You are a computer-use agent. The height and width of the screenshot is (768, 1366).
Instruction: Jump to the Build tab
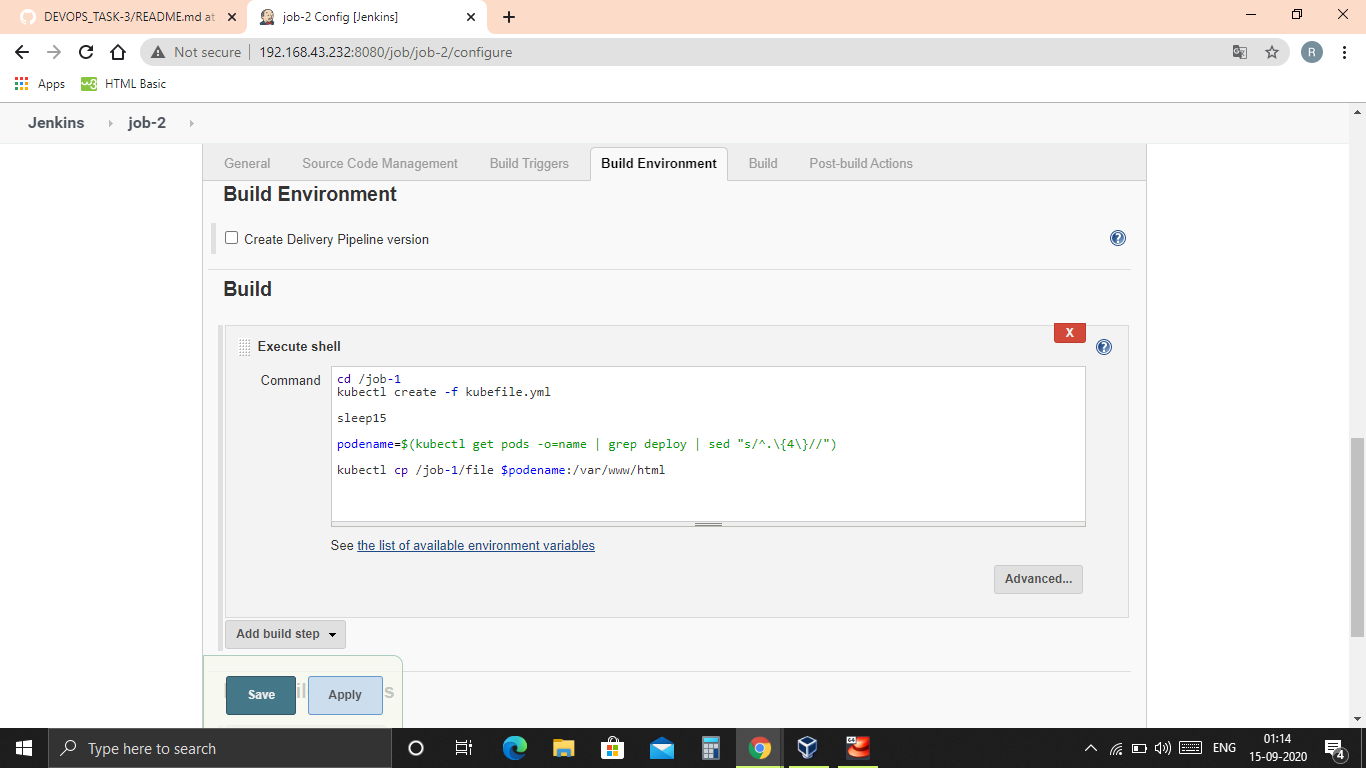(763, 163)
